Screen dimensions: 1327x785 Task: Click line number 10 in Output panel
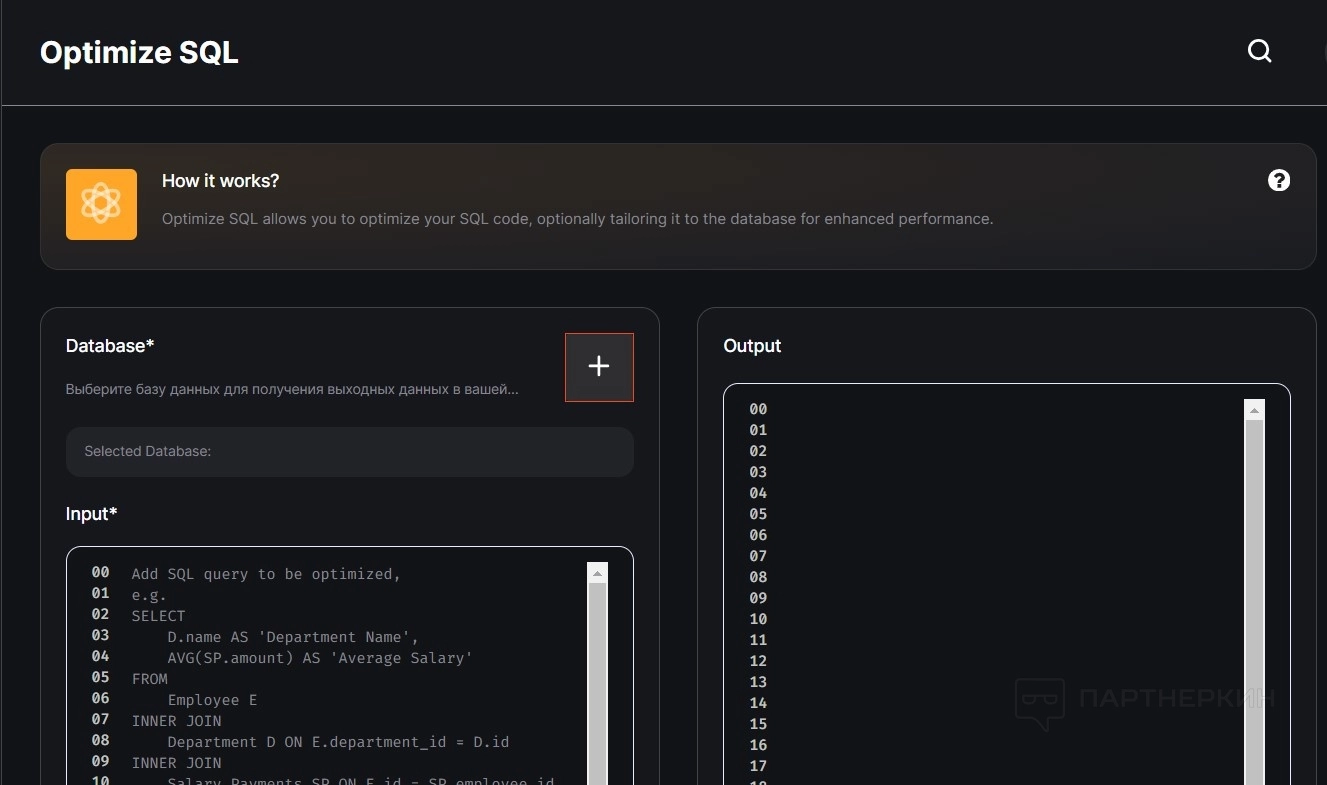[x=758, y=619]
